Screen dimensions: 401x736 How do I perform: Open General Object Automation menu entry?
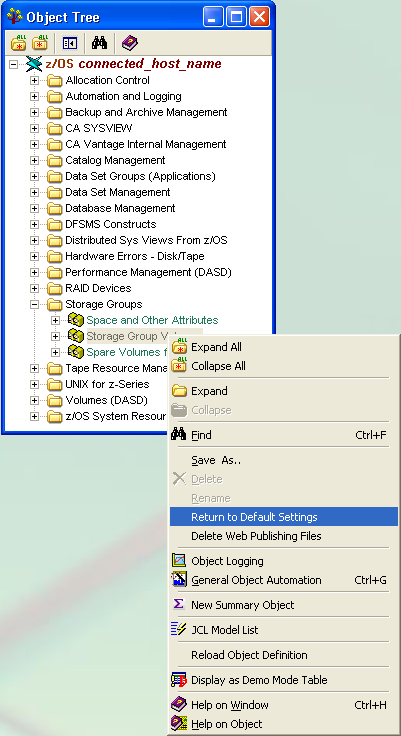point(284,580)
